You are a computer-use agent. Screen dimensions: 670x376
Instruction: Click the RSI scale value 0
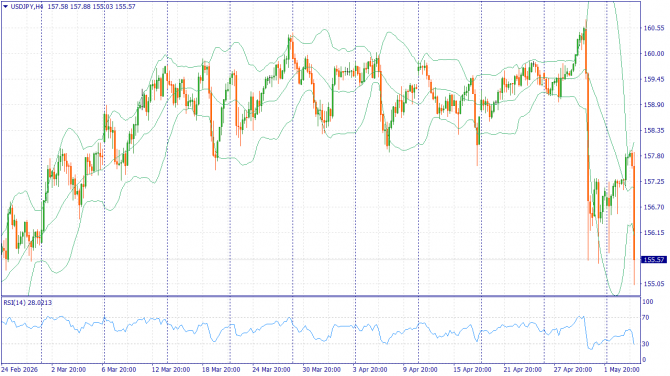[644, 360]
